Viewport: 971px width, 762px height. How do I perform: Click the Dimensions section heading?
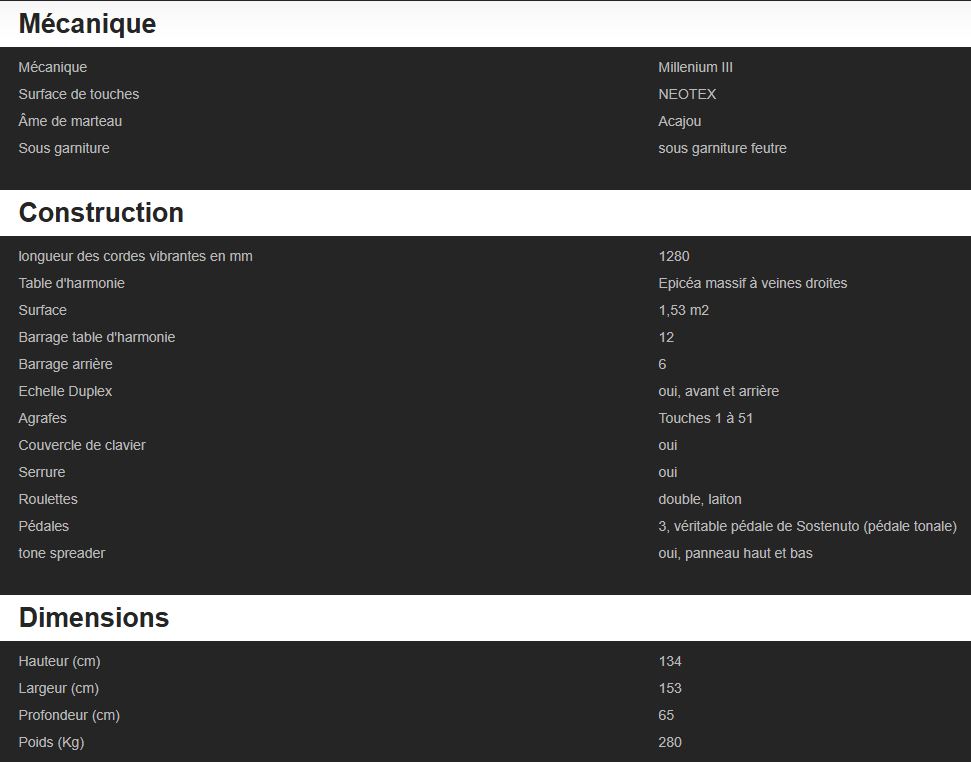(94, 618)
